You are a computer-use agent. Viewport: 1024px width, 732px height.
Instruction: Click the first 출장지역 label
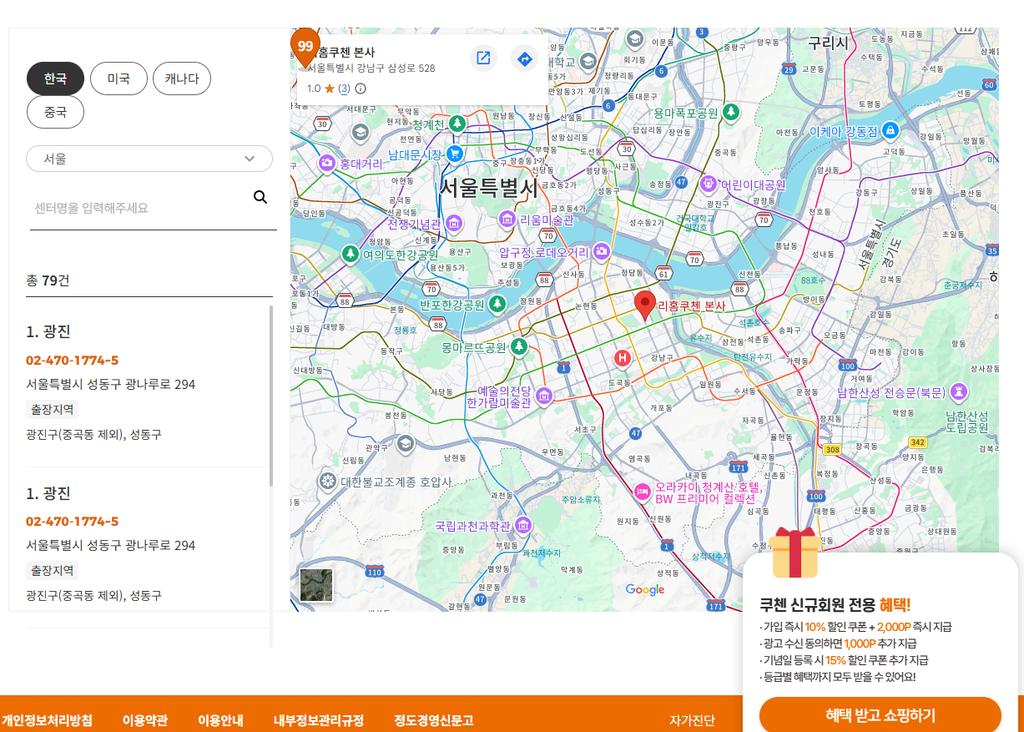click(52, 409)
